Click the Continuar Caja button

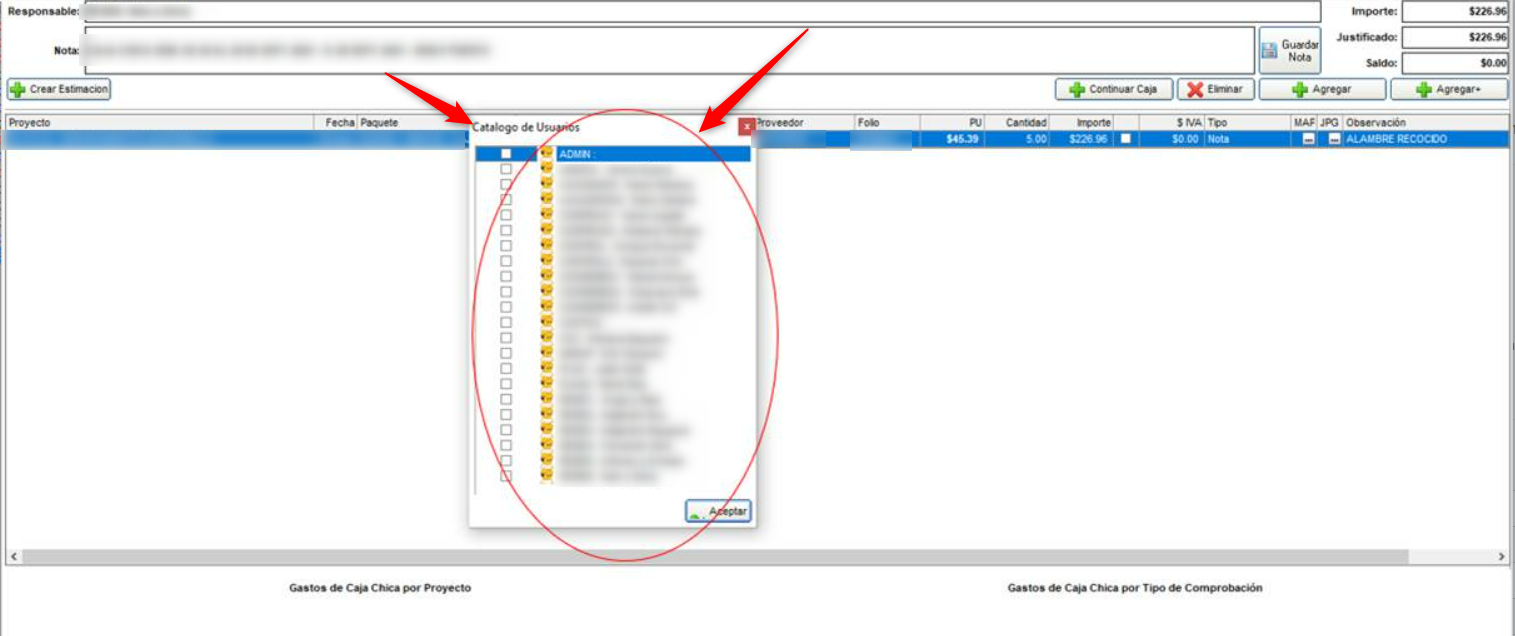[1113, 89]
